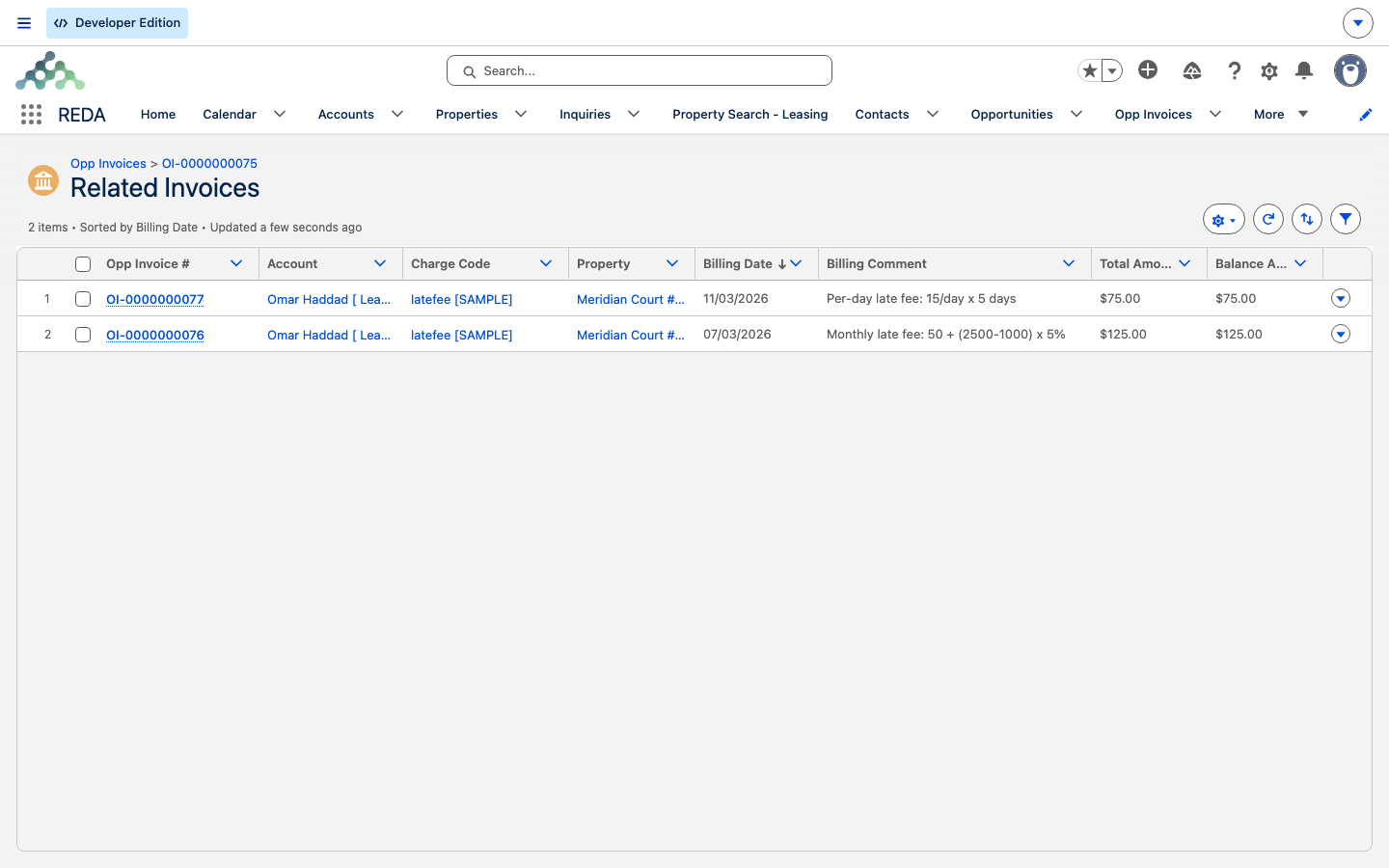
Task: Open the App Launcher grid
Action: (x=31, y=115)
